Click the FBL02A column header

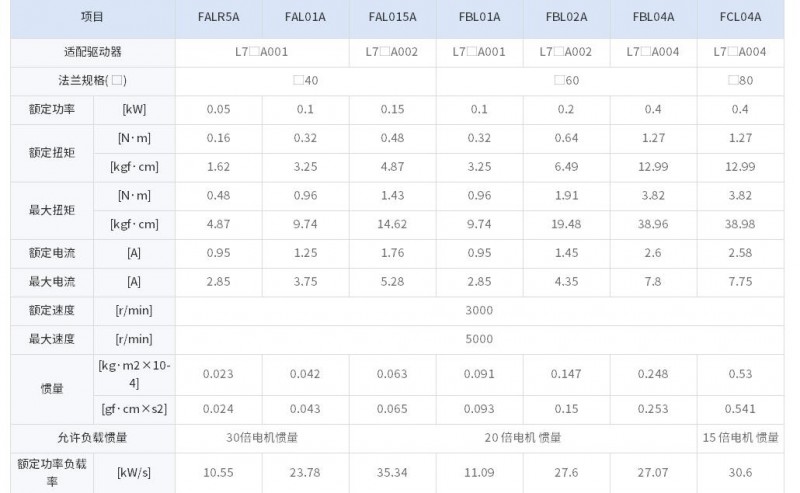coord(566,17)
